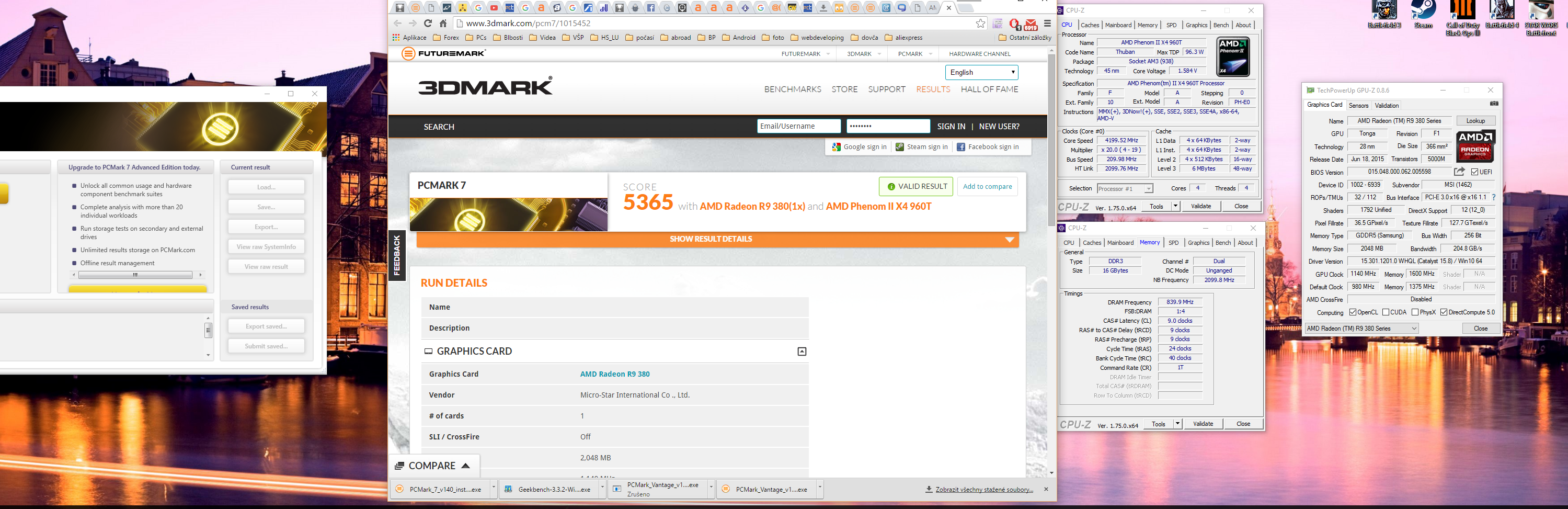Viewport: 1568px width, 509px height.
Task: Open the HALL OF FAME page
Action: click(x=989, y=89)
